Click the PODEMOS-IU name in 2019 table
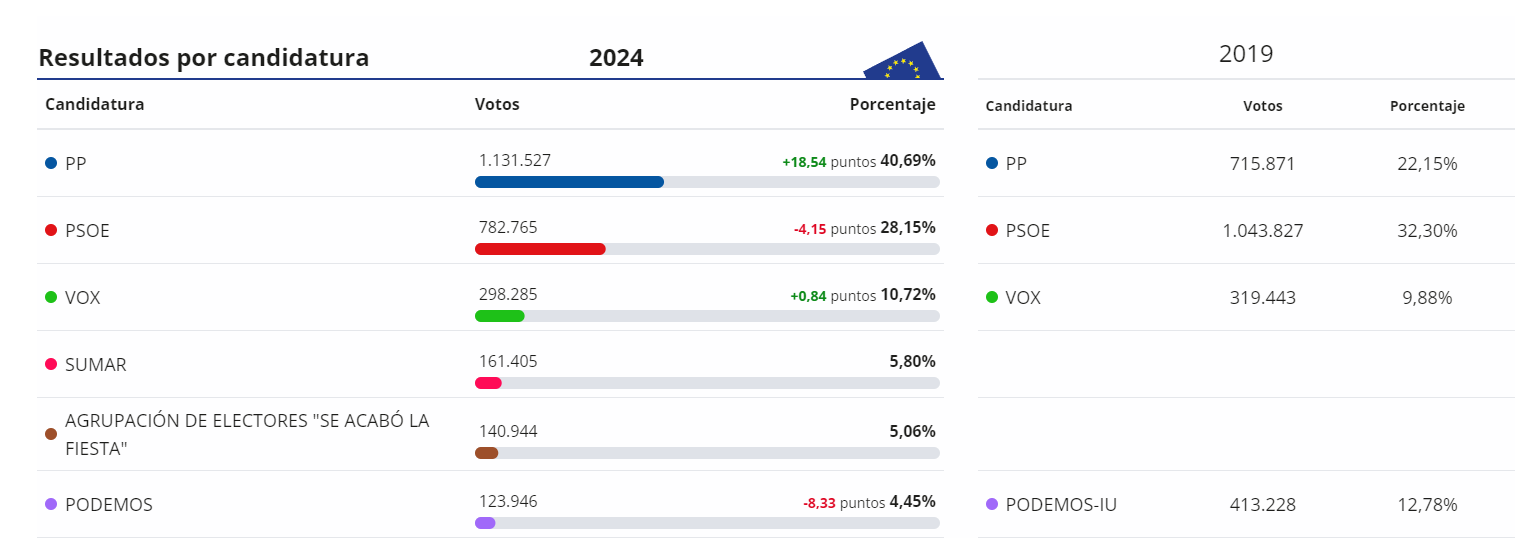Viewport: 1515px width, 538px height. tap(1061, 505)
